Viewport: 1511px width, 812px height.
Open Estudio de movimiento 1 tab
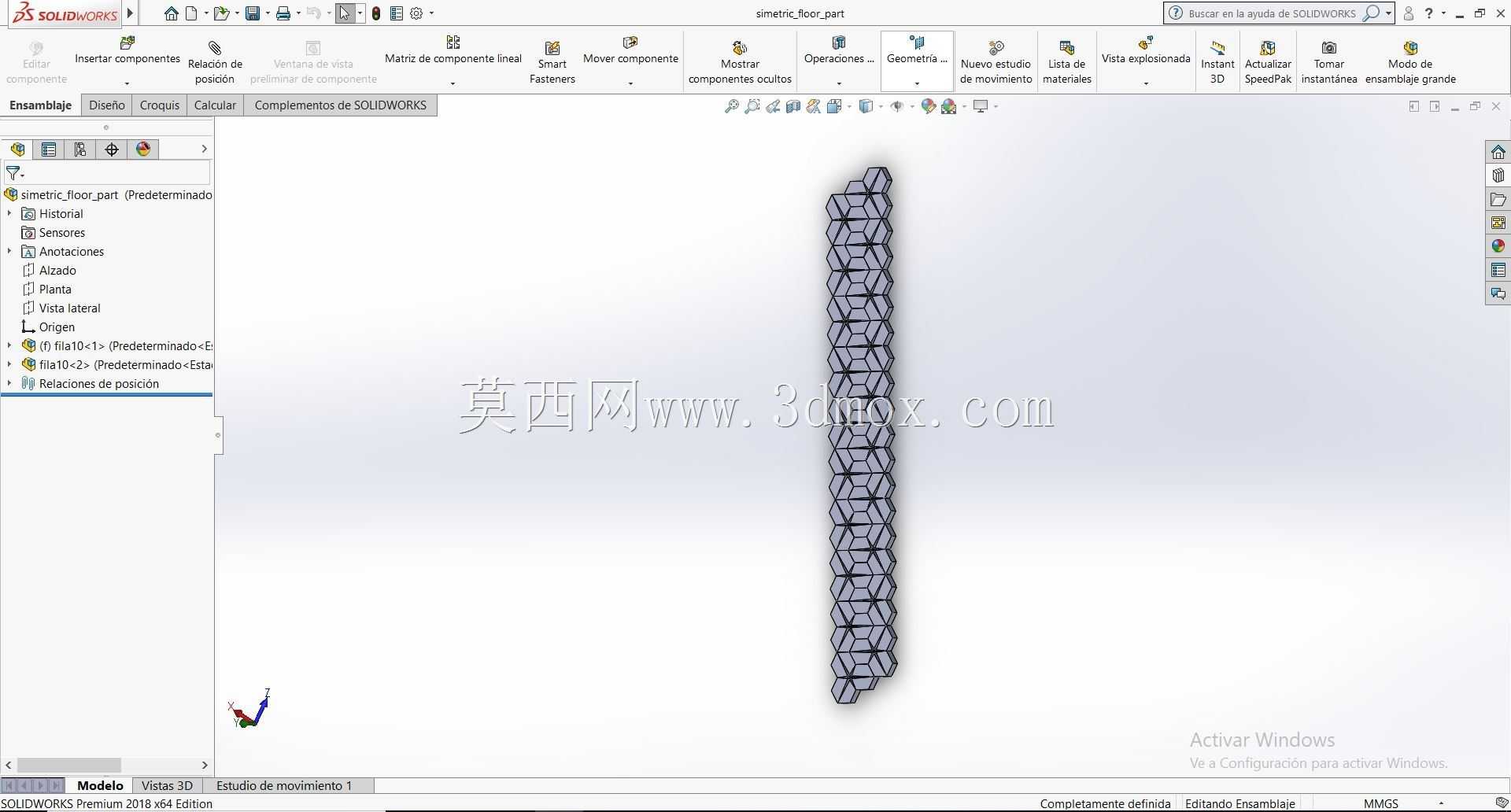(284, 785)
